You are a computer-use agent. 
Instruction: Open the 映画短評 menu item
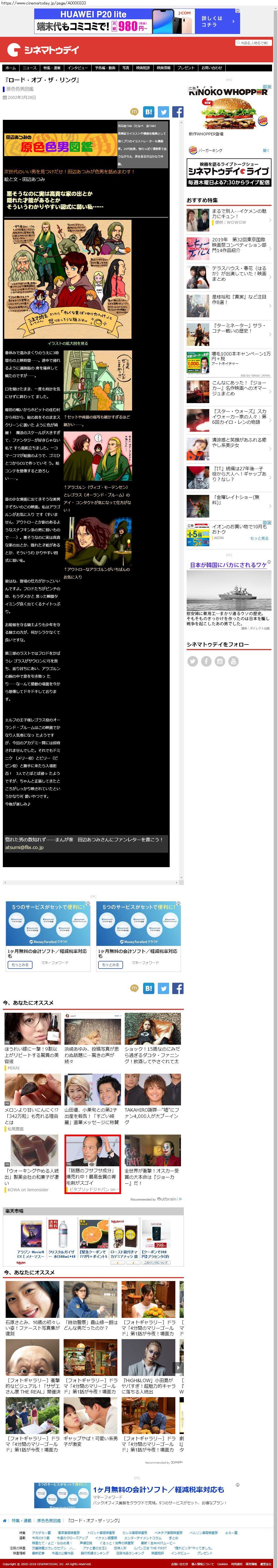143,68
